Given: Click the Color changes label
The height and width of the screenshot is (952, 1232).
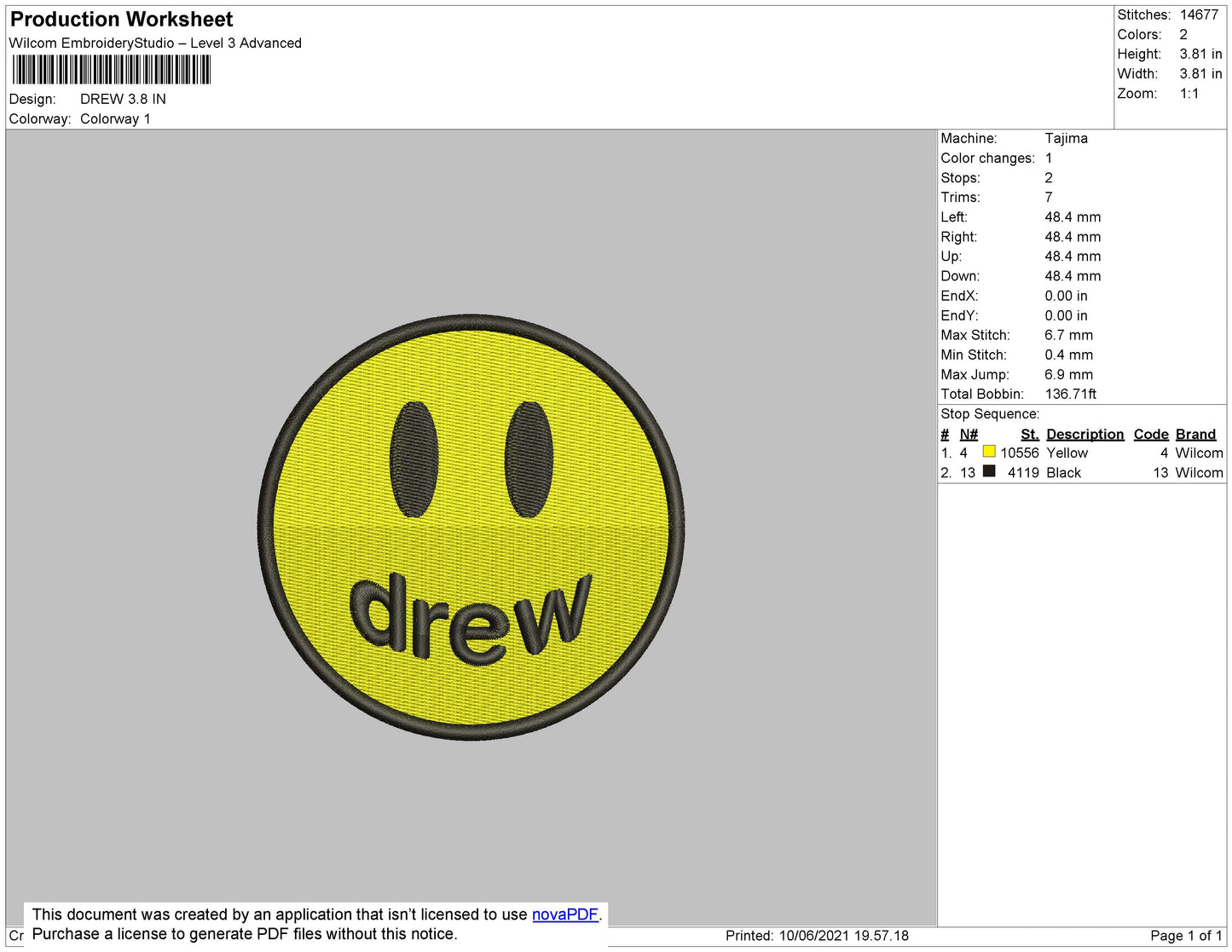Looking at the screenshot, I should [x=987, y=158].
